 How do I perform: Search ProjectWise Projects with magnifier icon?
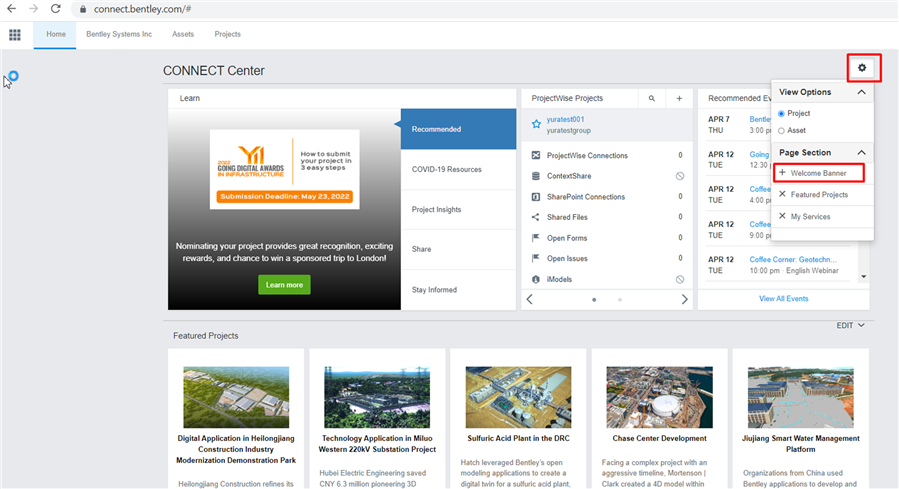652,98
